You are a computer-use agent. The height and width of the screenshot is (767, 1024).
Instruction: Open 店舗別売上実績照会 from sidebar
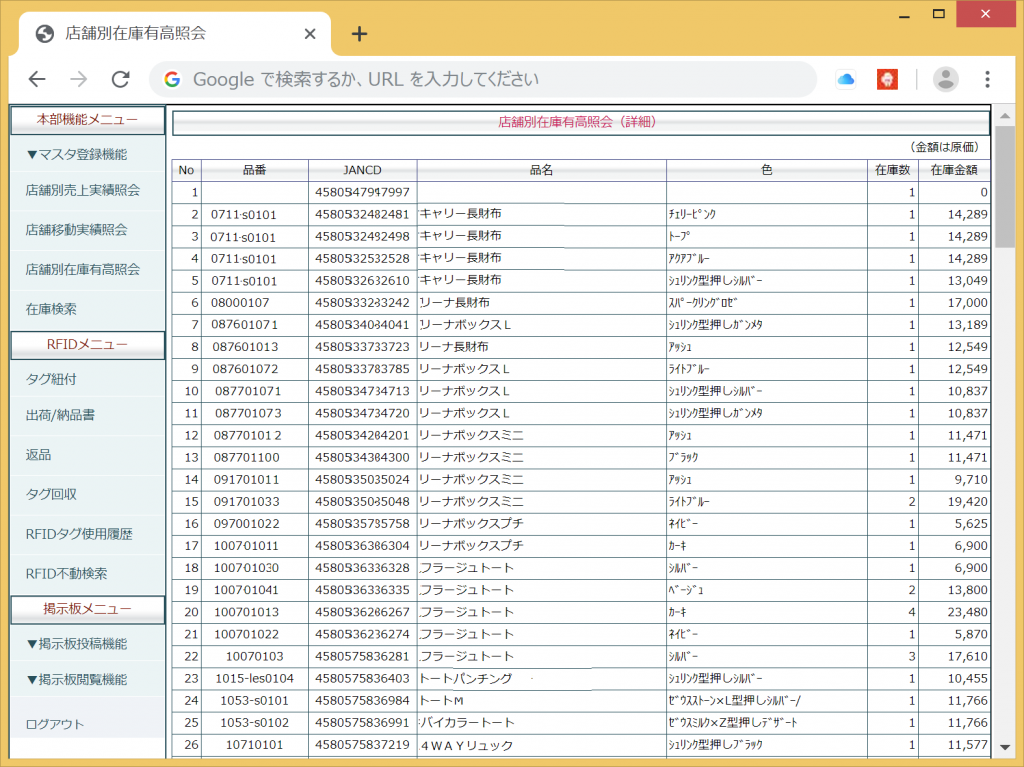click(83, 190)
